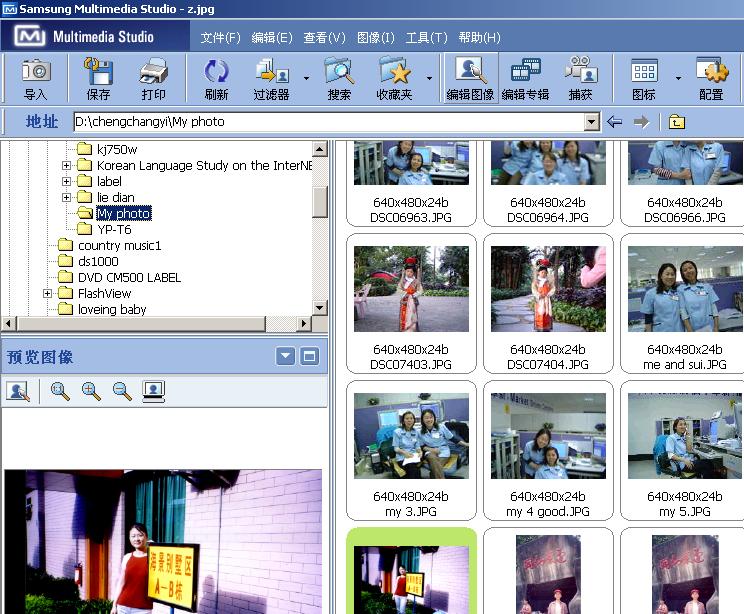Click the zoom in magnifier icon

point(91,391)
